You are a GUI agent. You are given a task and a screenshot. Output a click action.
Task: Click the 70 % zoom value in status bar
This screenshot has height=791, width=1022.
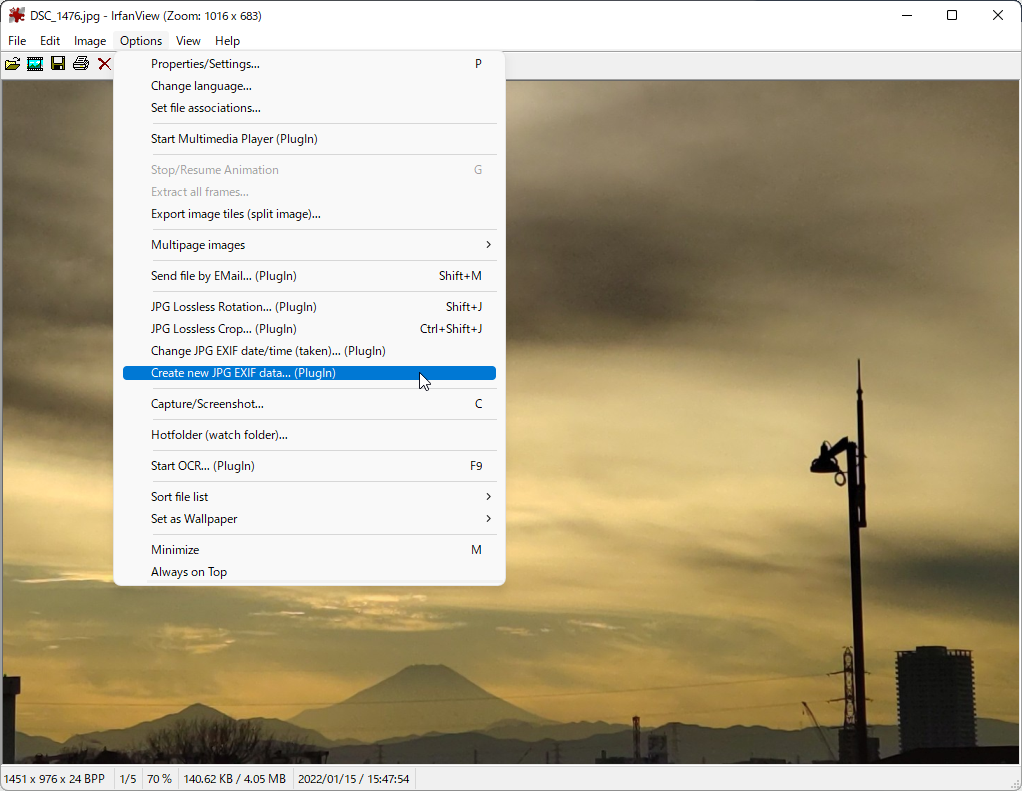(x=159, y=779)
